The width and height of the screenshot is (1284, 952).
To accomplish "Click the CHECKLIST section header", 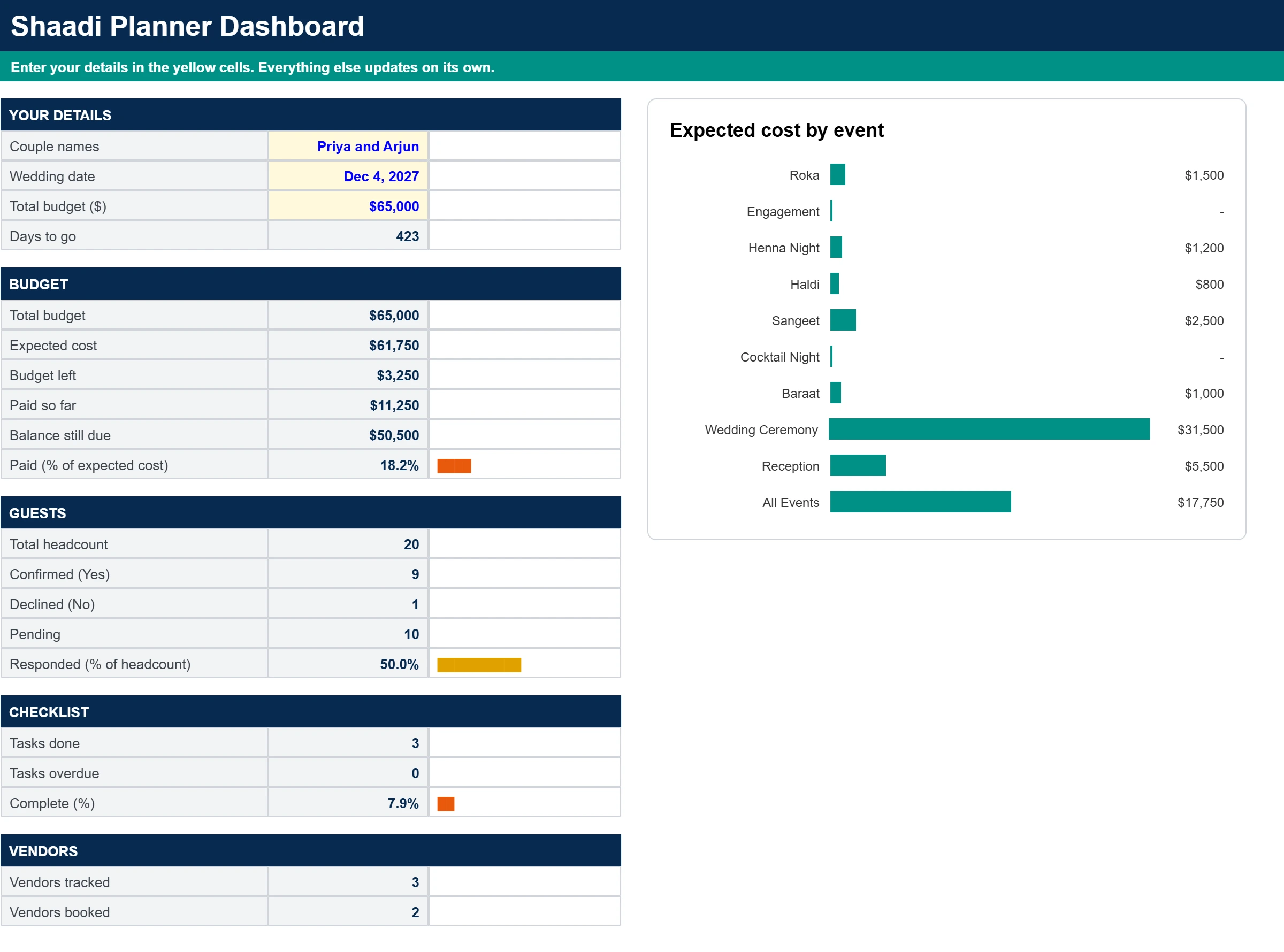I will [x=311, y=711].
